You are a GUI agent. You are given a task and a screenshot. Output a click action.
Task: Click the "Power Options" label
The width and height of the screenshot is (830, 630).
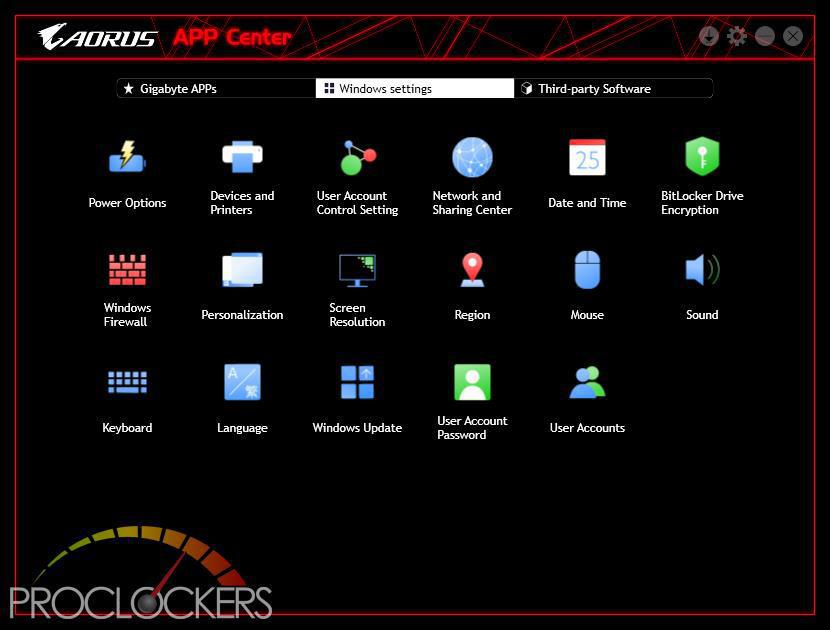pos(127,203)
